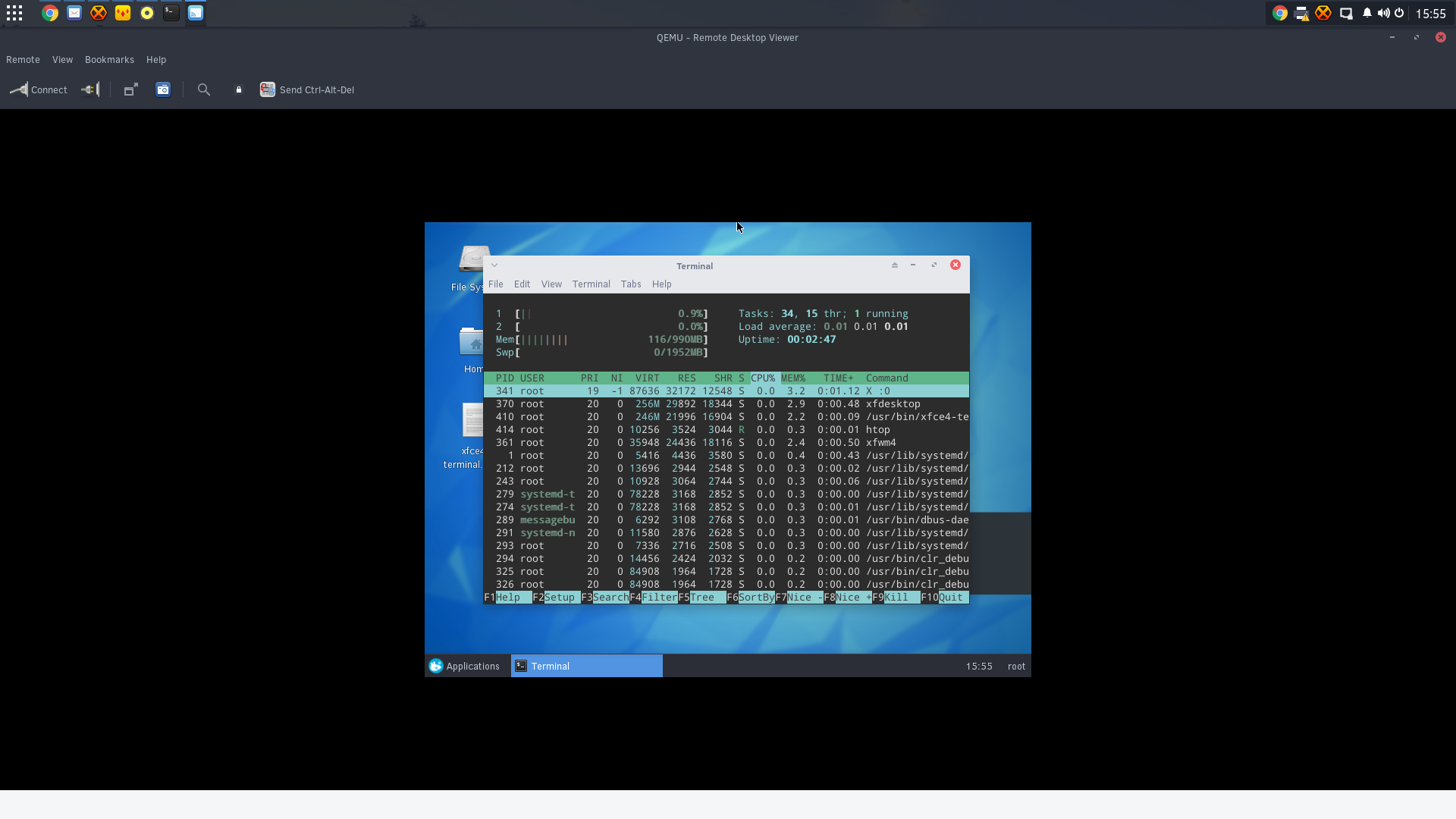Click htop F1 Help
This screenshot has width=1456, height=819.
(x=508, y=598)
